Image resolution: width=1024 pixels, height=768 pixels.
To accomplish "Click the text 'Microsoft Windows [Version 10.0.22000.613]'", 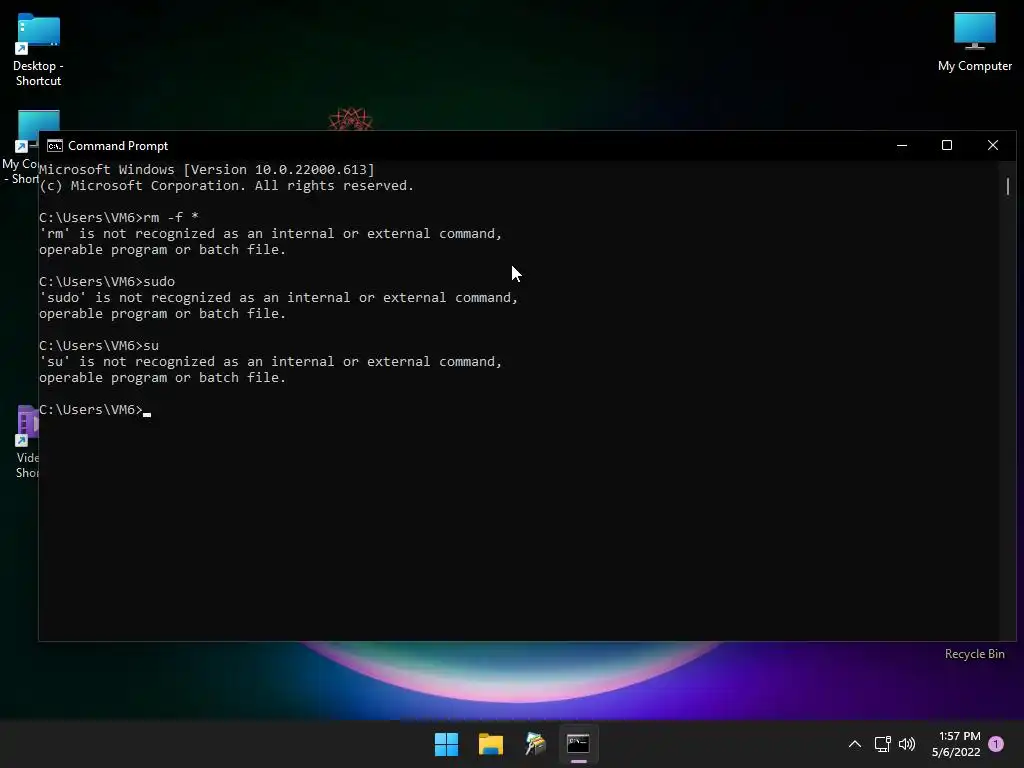I will 207,170.
